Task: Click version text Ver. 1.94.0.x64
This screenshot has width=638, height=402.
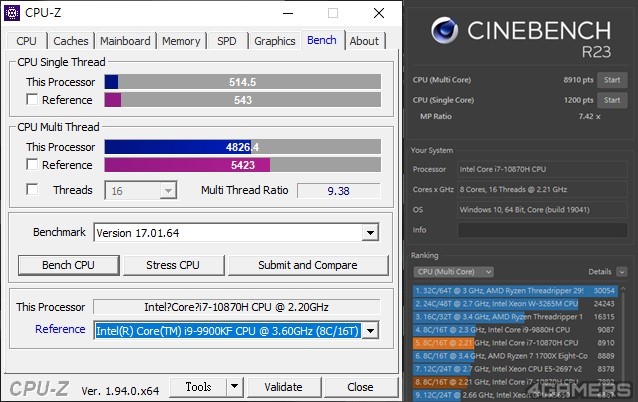Action: point(120,391)
